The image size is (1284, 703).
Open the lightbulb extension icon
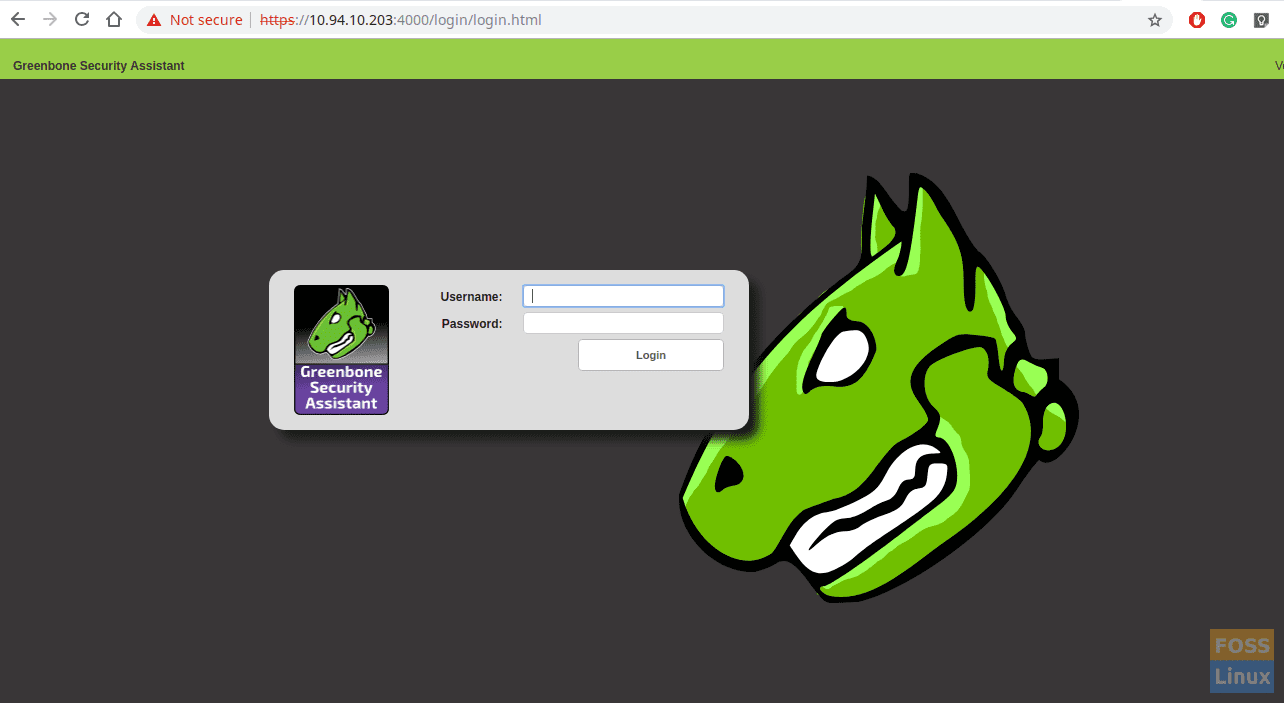pyautogui.click(x=1261, y=20)
